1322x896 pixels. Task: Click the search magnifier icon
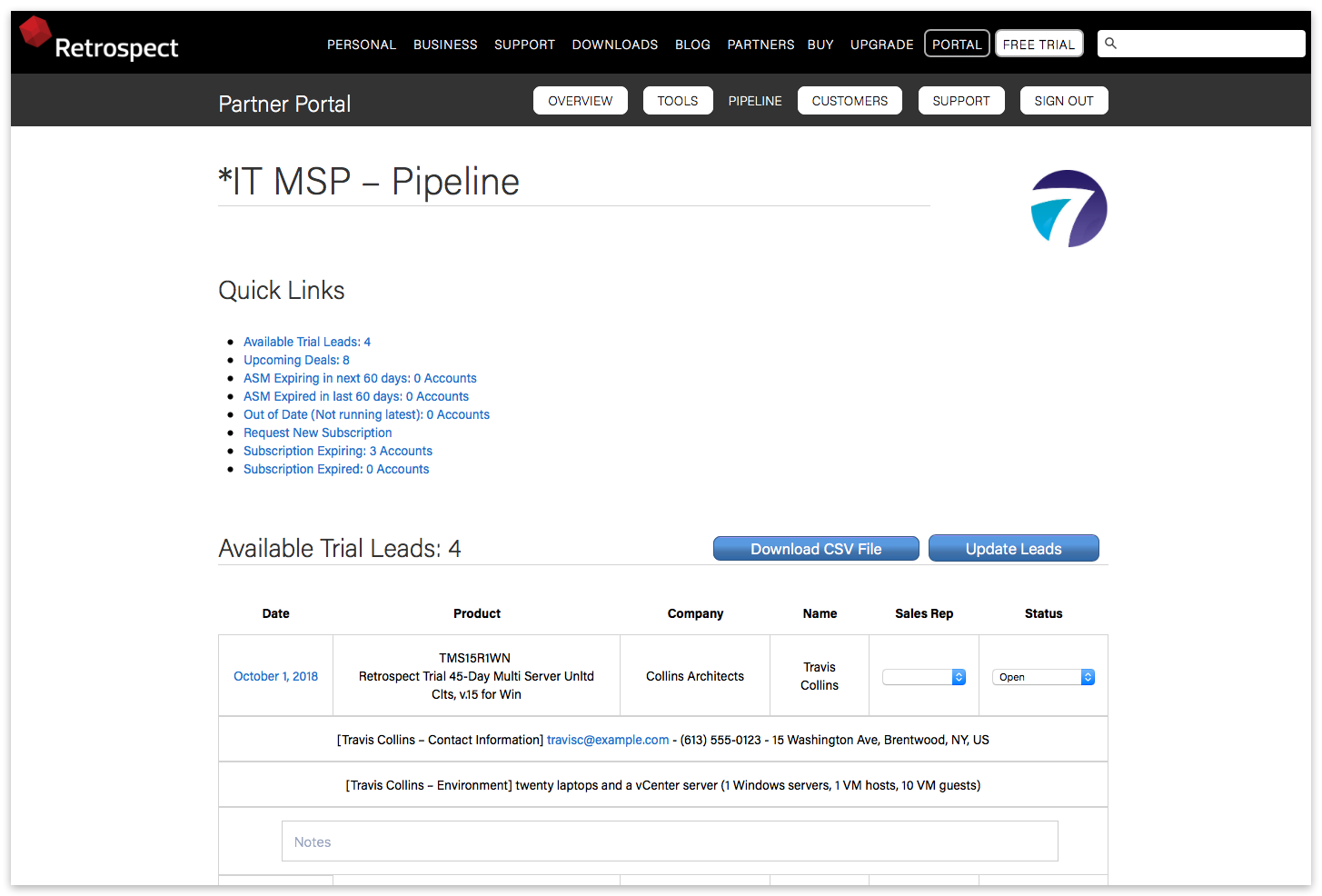click(x=1110, y=44)
